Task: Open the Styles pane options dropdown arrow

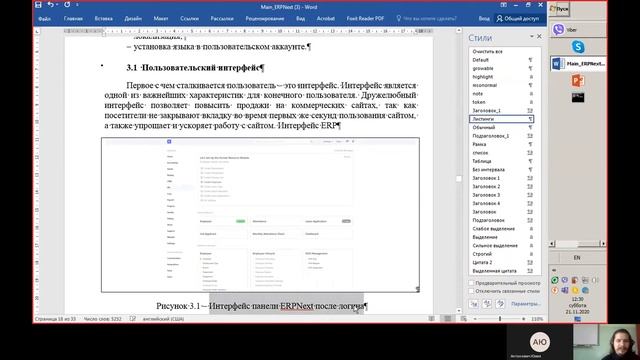Action: tap(531, 36)
